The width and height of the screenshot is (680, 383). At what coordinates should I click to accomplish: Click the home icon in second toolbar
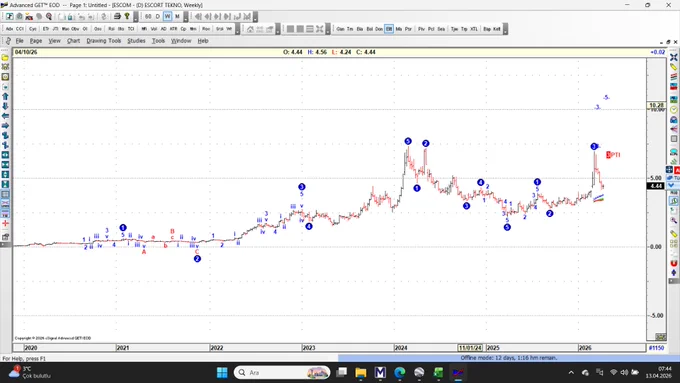tap(250, 29)
